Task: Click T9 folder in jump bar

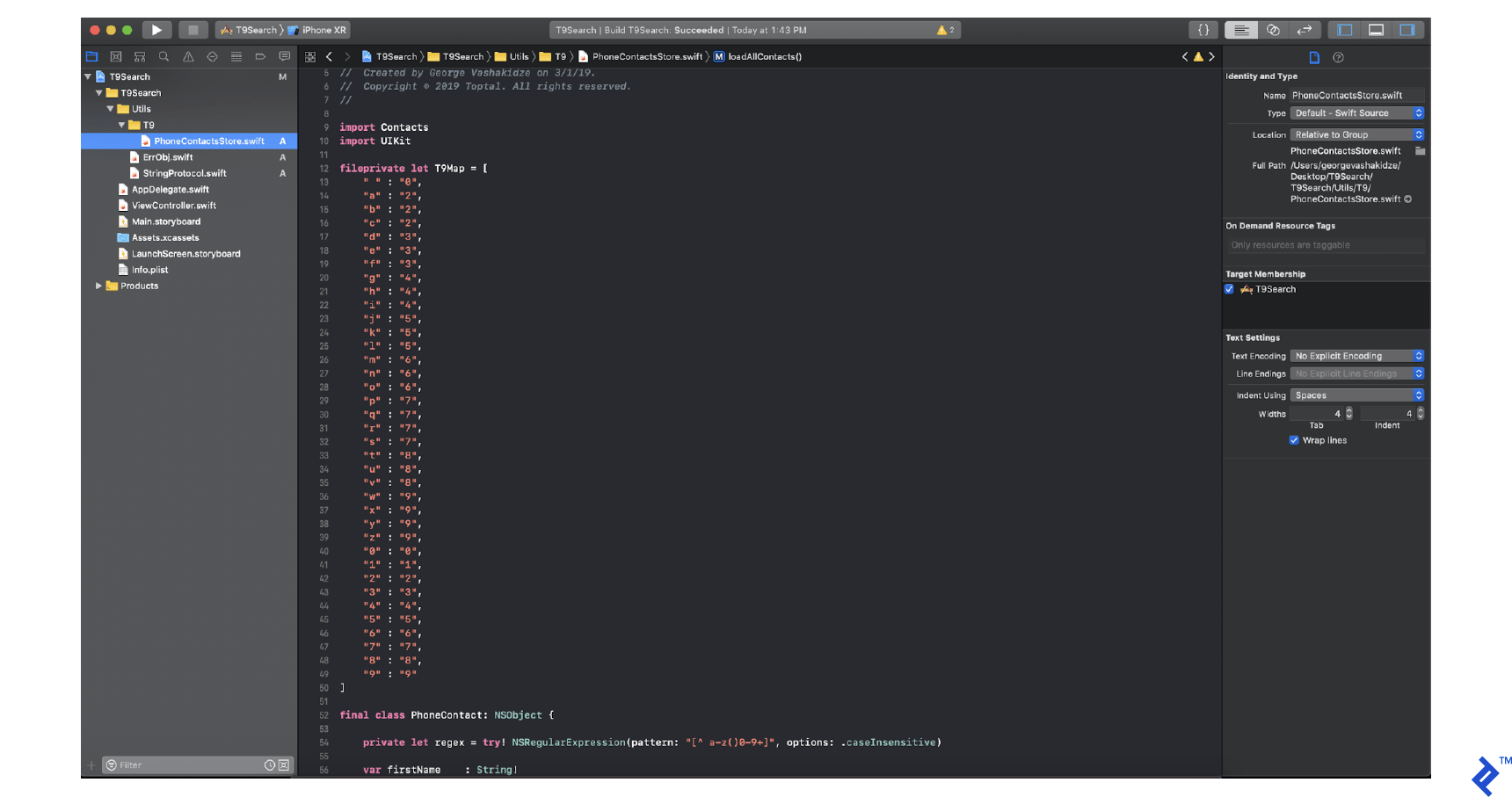Action: pyautogui.click(x=553, y=56)
